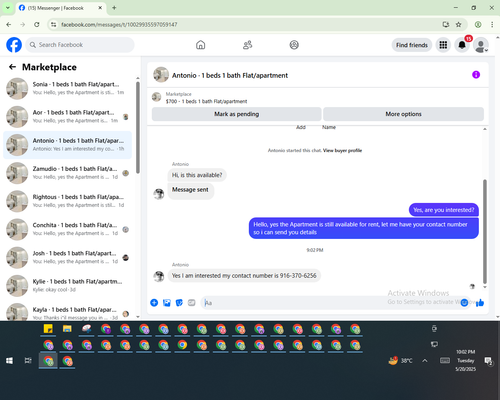
Task: Open the Facebook menu grid icon
Action: (x=443, y=45)
